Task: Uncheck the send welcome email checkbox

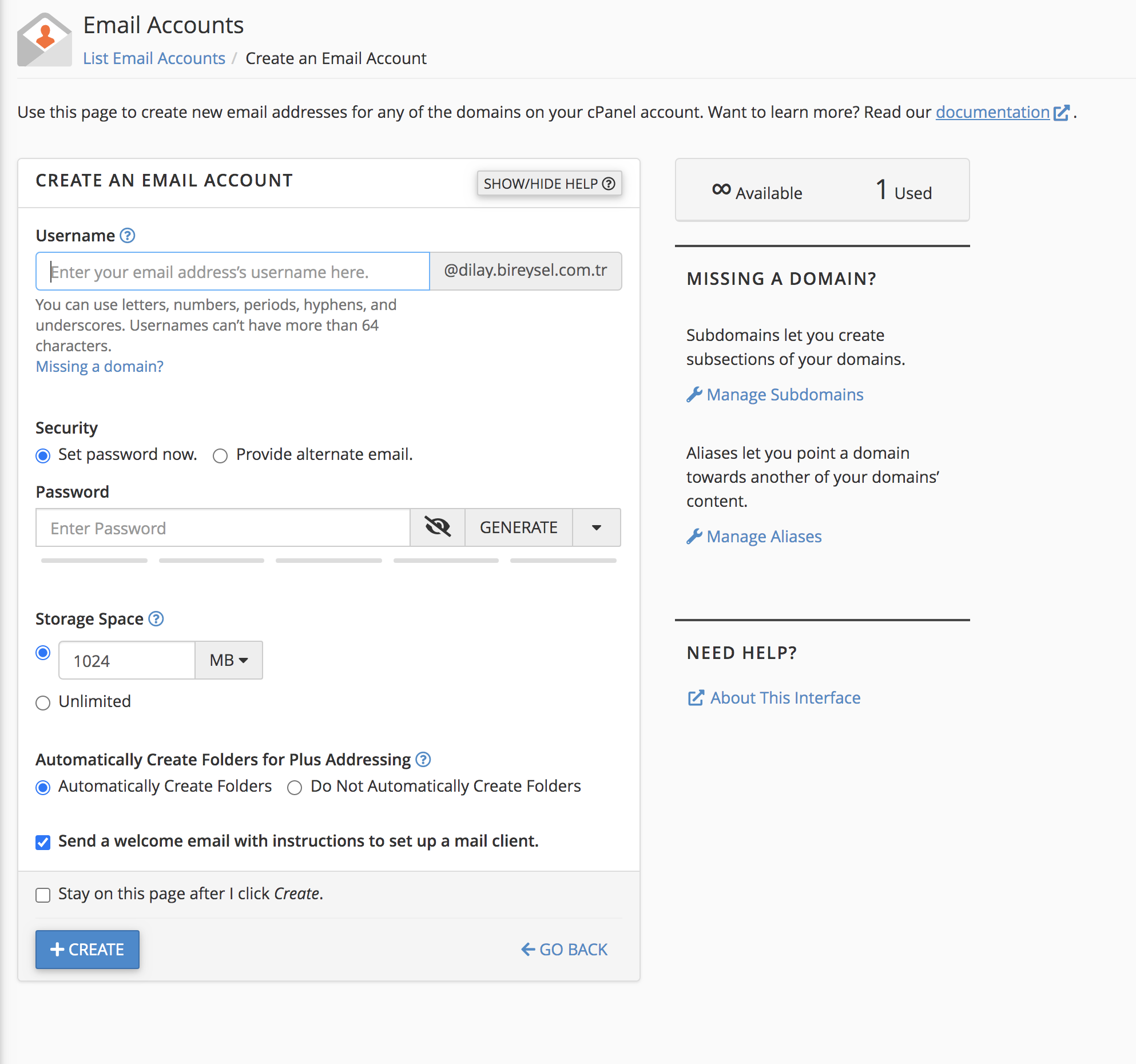Action: 43,842
